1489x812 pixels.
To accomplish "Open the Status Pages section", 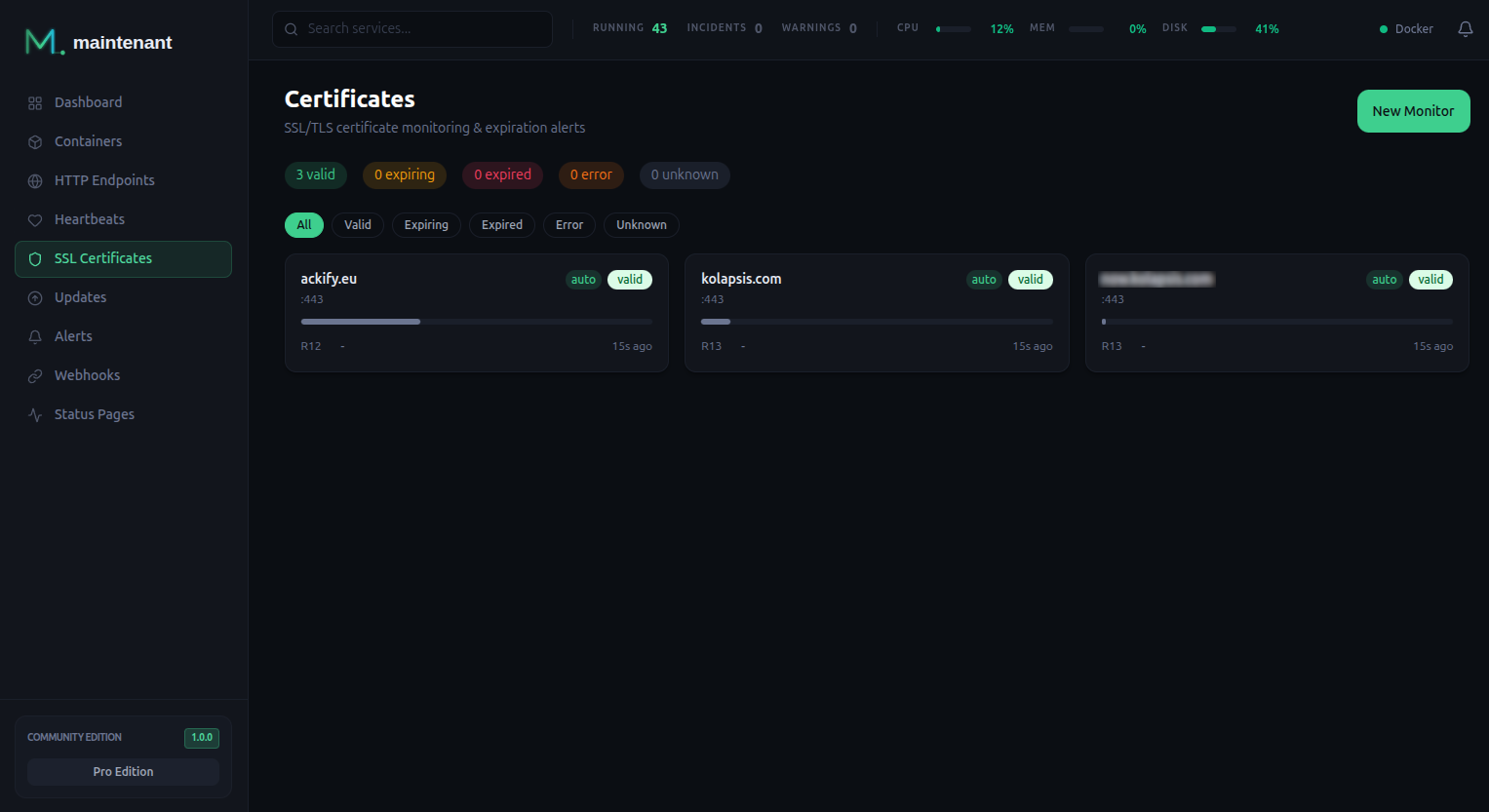I will click(x=94, y=414).
